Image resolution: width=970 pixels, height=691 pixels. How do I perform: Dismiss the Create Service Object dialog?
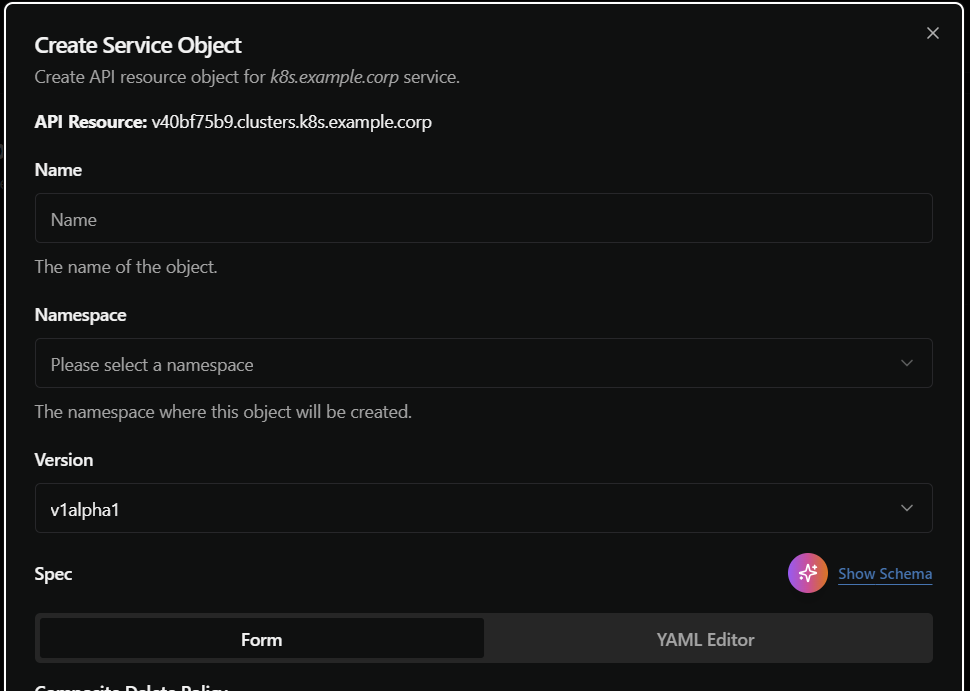932,32
